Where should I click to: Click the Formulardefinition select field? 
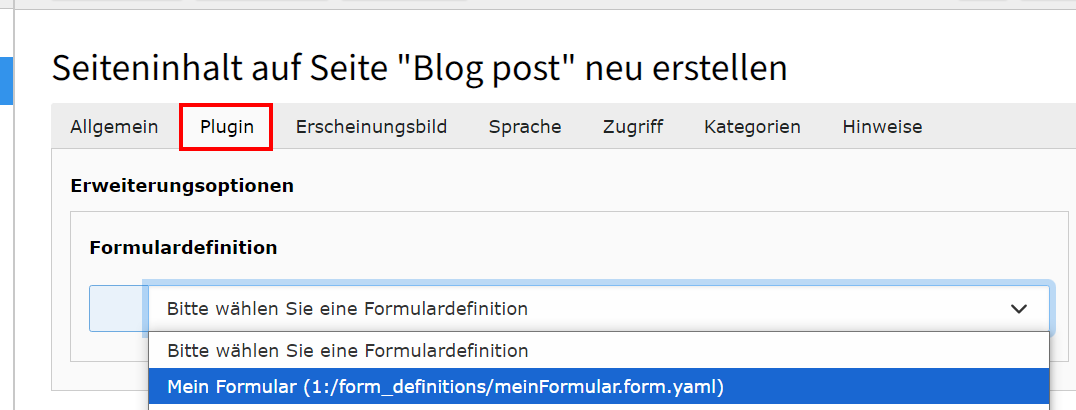(x=580, y=309)
